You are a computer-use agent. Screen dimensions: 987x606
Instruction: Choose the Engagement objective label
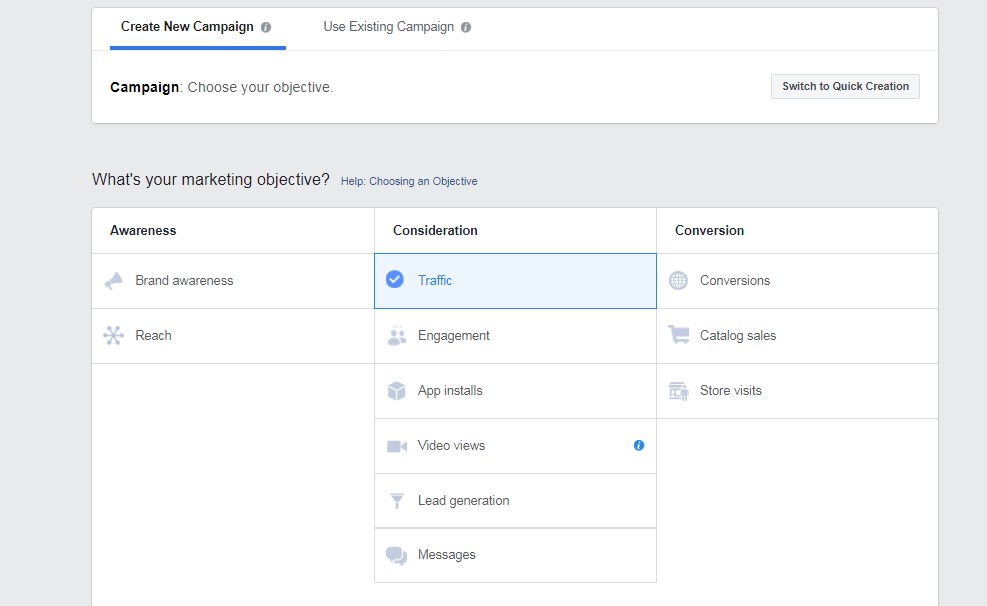[x=454, y=336]
